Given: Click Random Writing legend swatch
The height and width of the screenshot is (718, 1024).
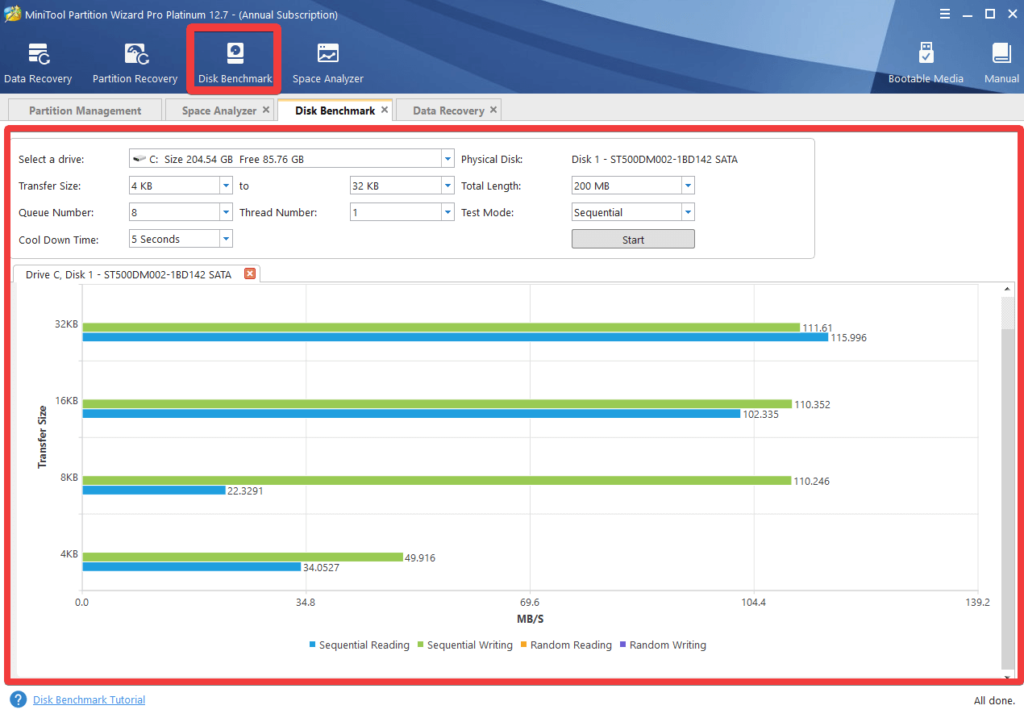Looking at the screenshot, I should tap(623, 644).
